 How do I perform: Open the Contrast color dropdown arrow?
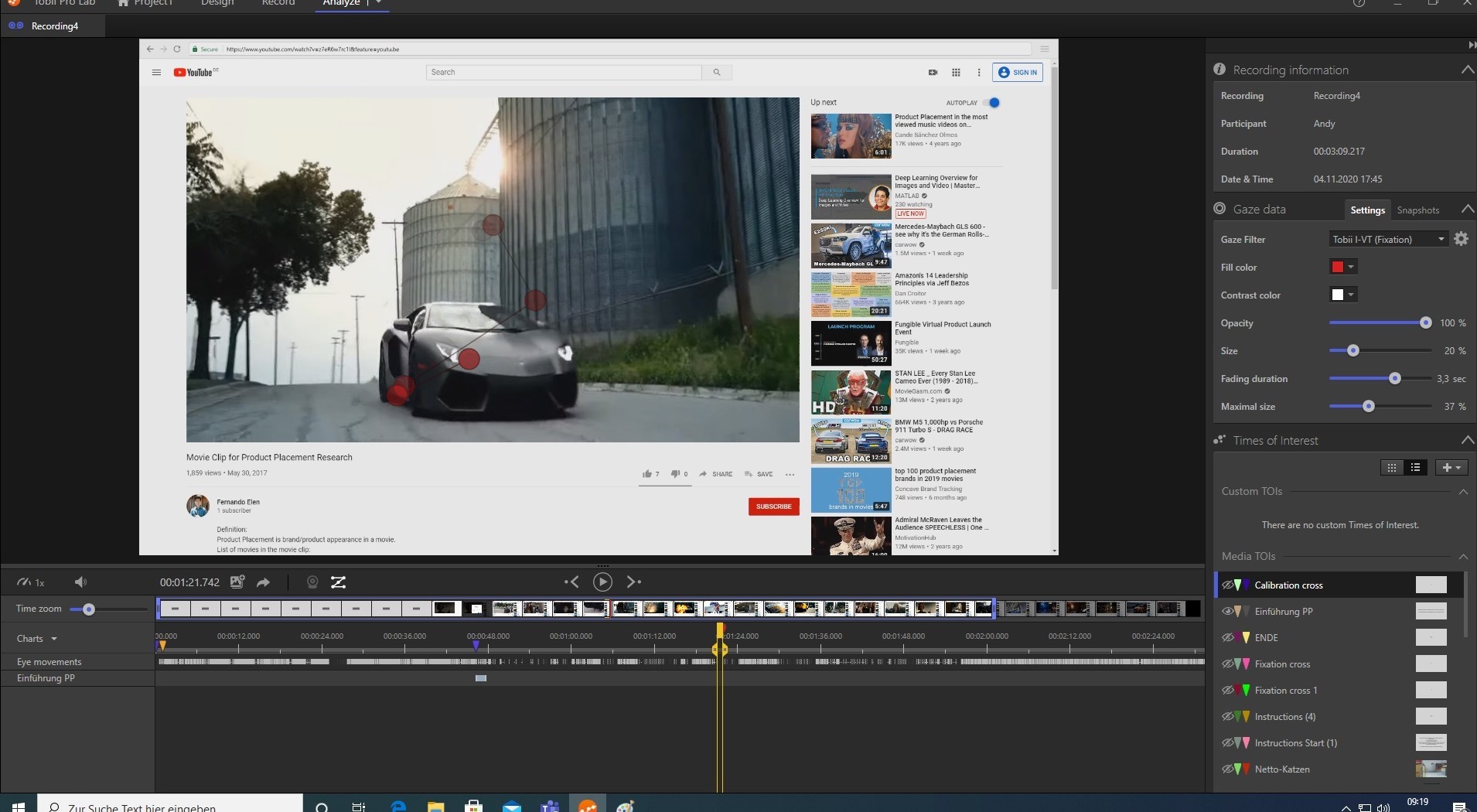1351,295
